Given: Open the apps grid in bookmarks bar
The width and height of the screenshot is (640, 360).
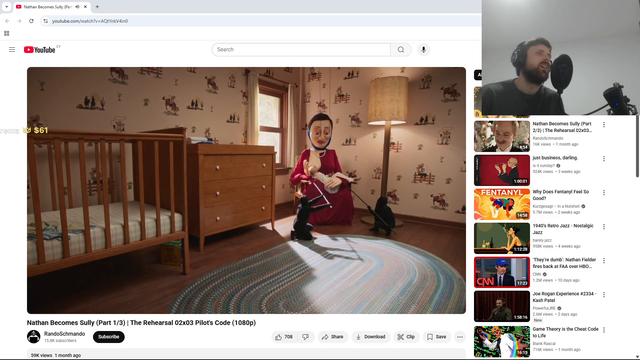Looking at the screenshot, I should 7,33.
